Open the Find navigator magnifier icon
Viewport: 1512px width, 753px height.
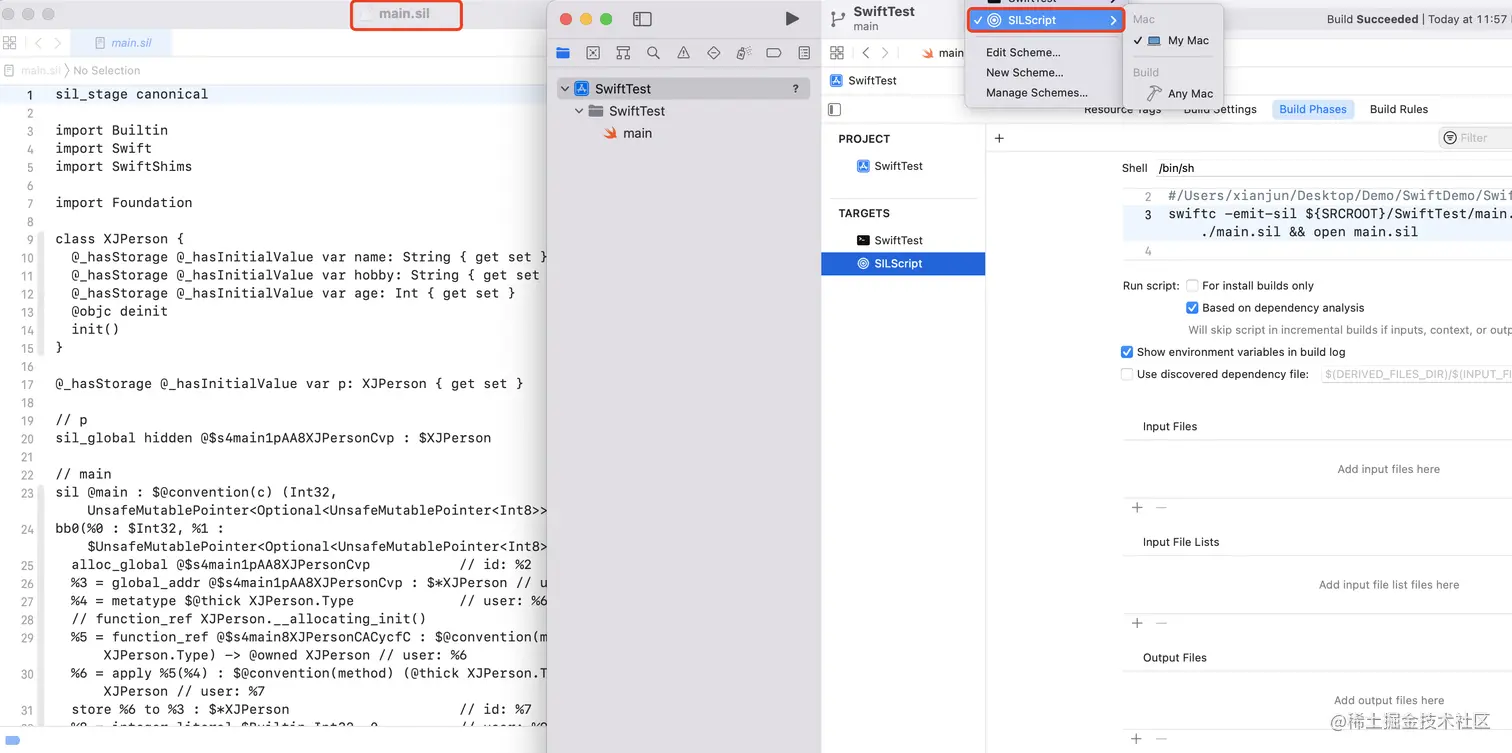click(x=653, y=53)
